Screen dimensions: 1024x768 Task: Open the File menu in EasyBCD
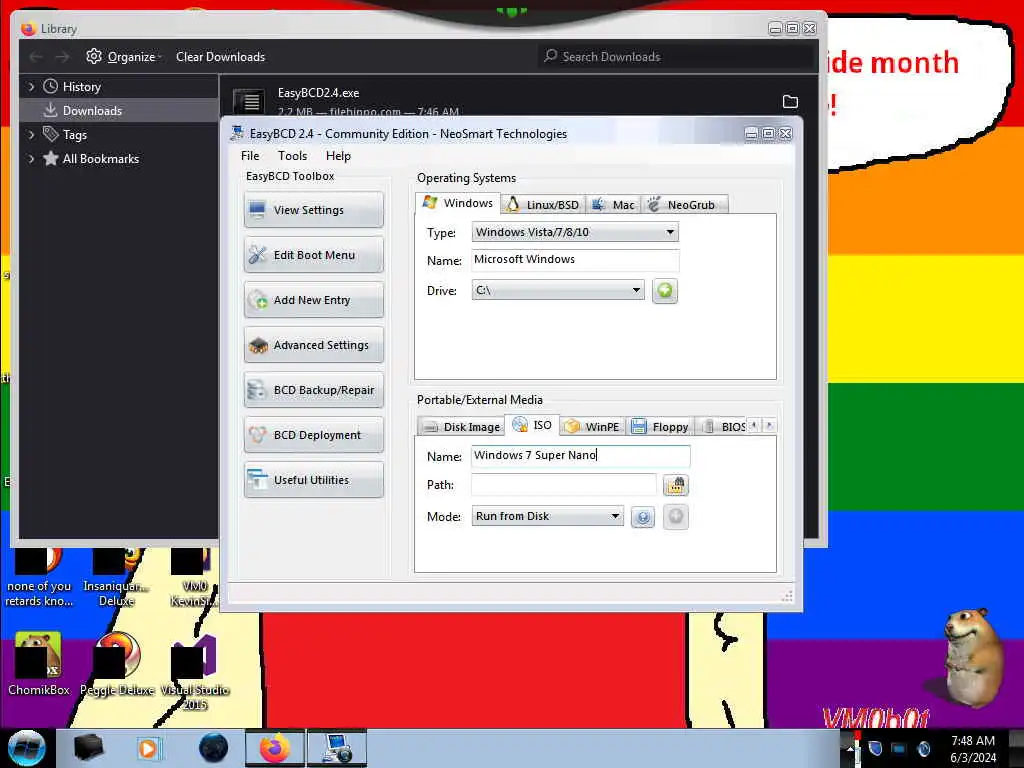click(x=250, y=155)
